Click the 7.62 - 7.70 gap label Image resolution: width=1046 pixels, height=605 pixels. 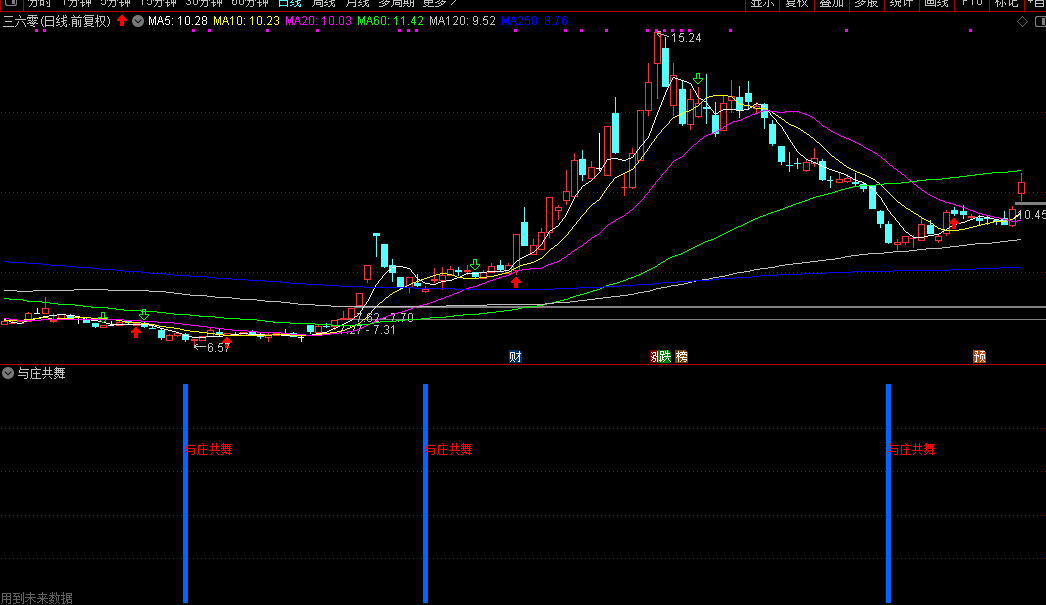click(388, 318)
